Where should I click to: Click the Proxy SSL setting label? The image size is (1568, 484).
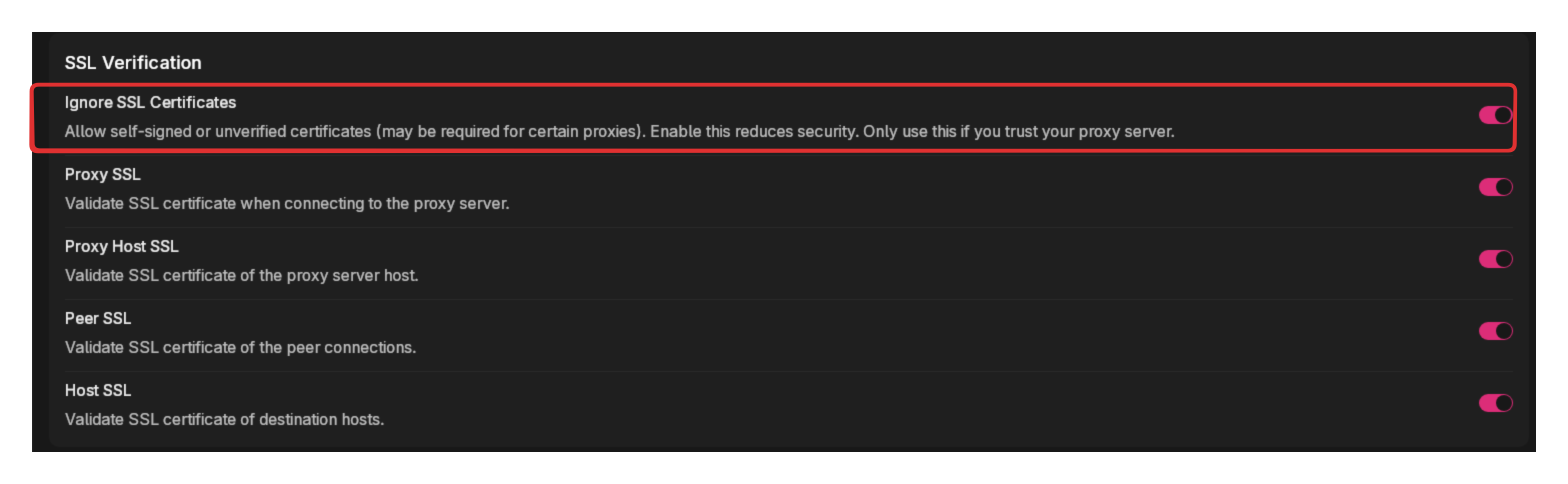point(102,174)
